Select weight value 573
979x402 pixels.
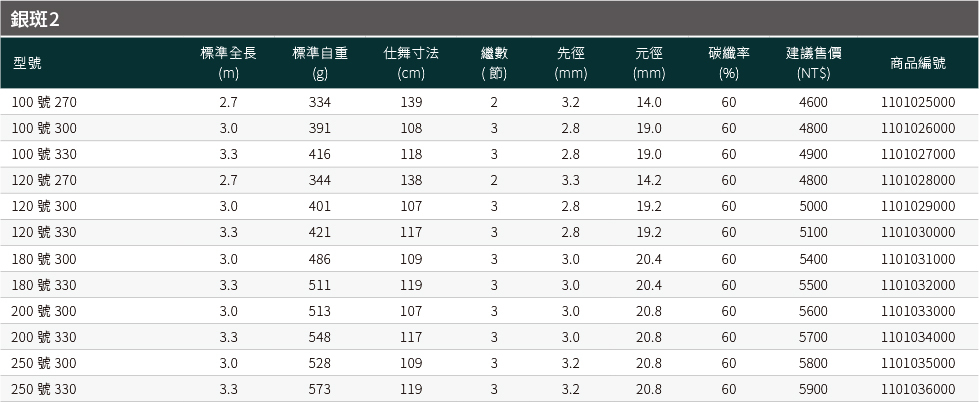click(320, 390)
